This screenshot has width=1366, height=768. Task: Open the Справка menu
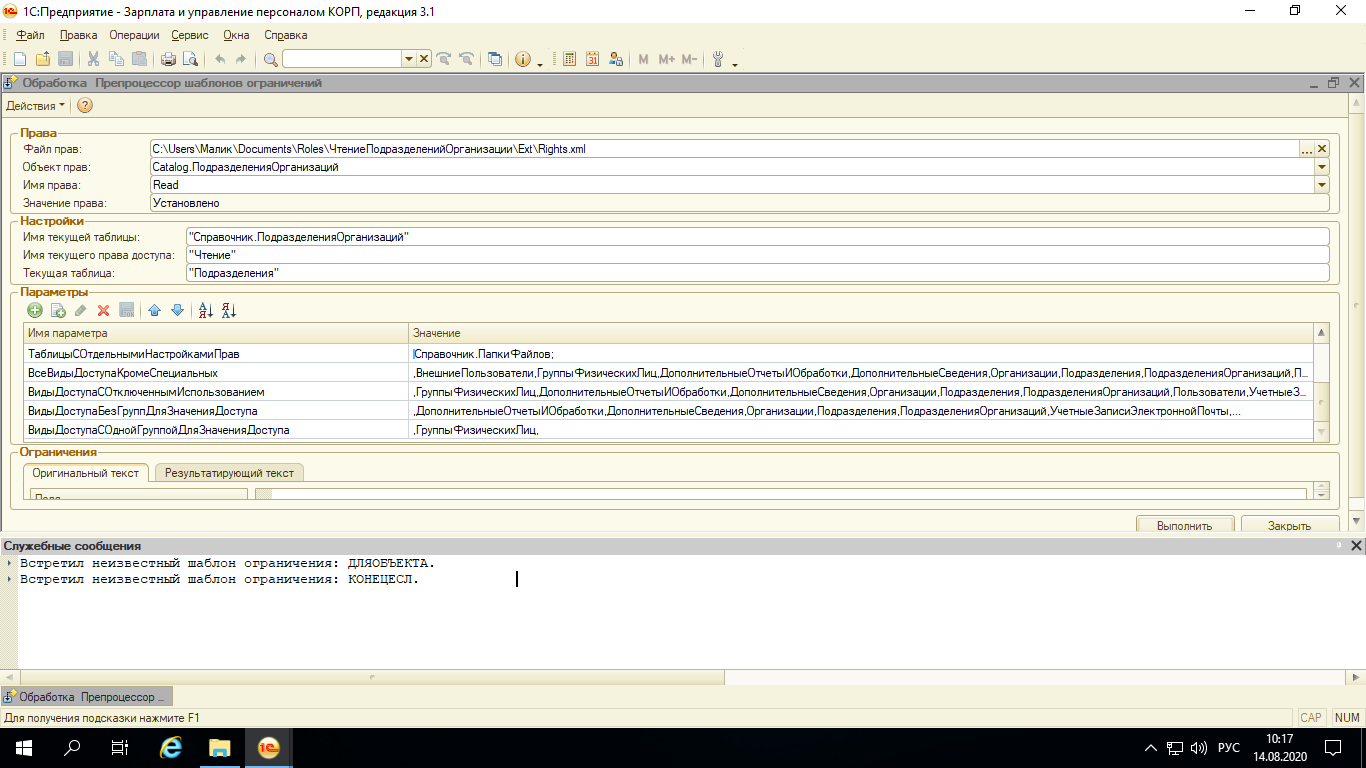(286, 35)
